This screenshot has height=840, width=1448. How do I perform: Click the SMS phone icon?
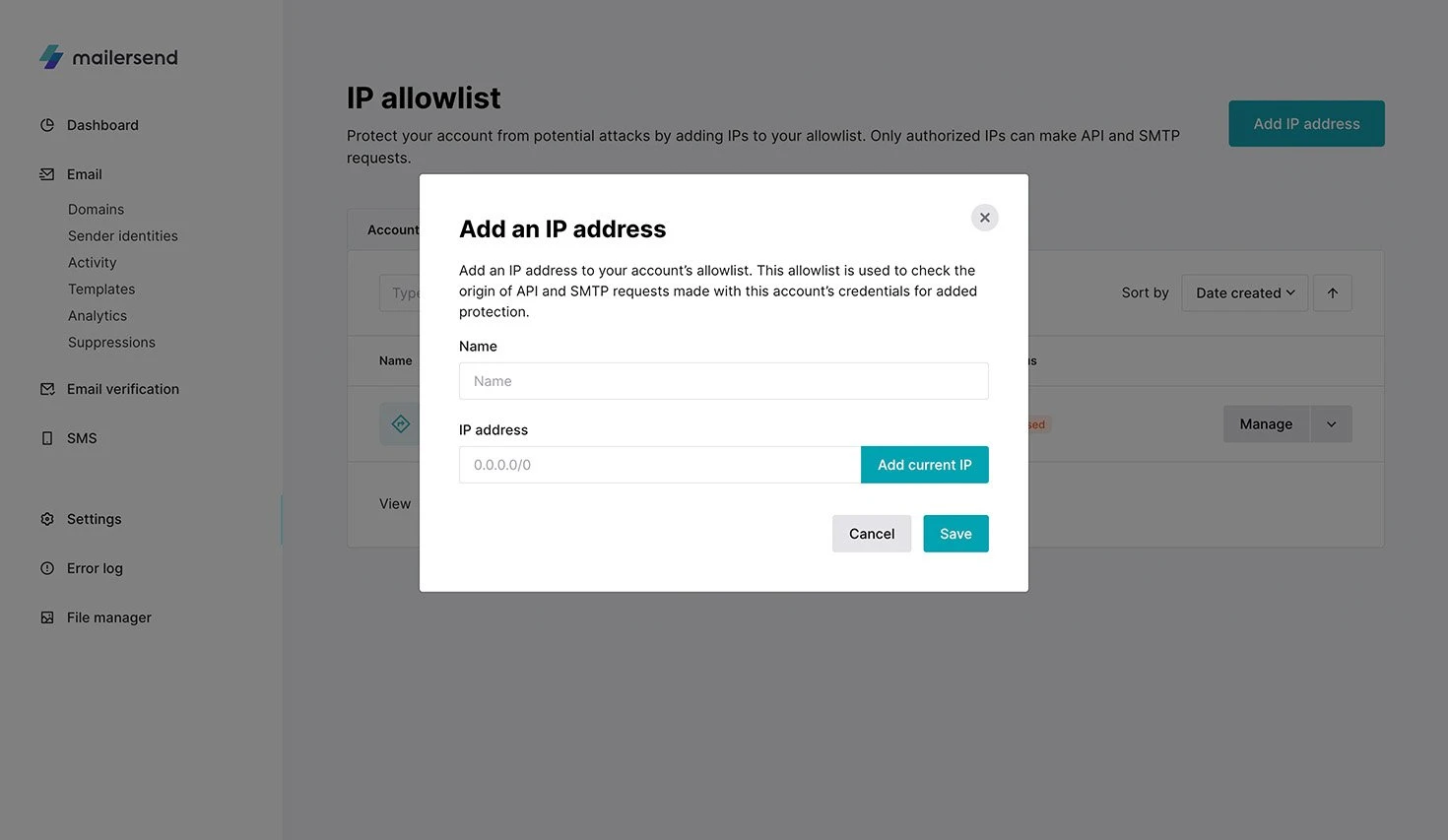[x=47, y=438]
